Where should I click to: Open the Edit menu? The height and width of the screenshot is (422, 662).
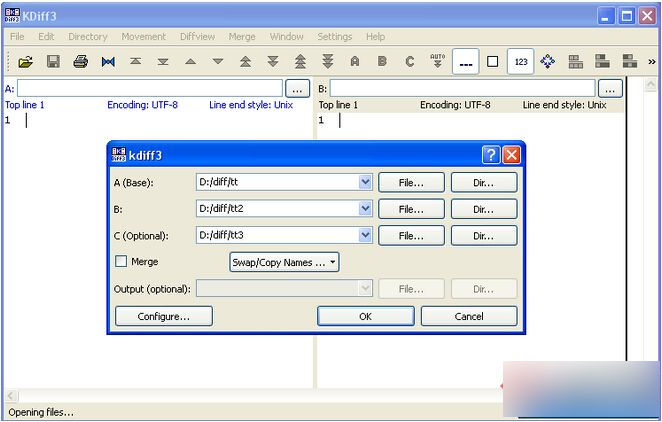pos(46,37)
